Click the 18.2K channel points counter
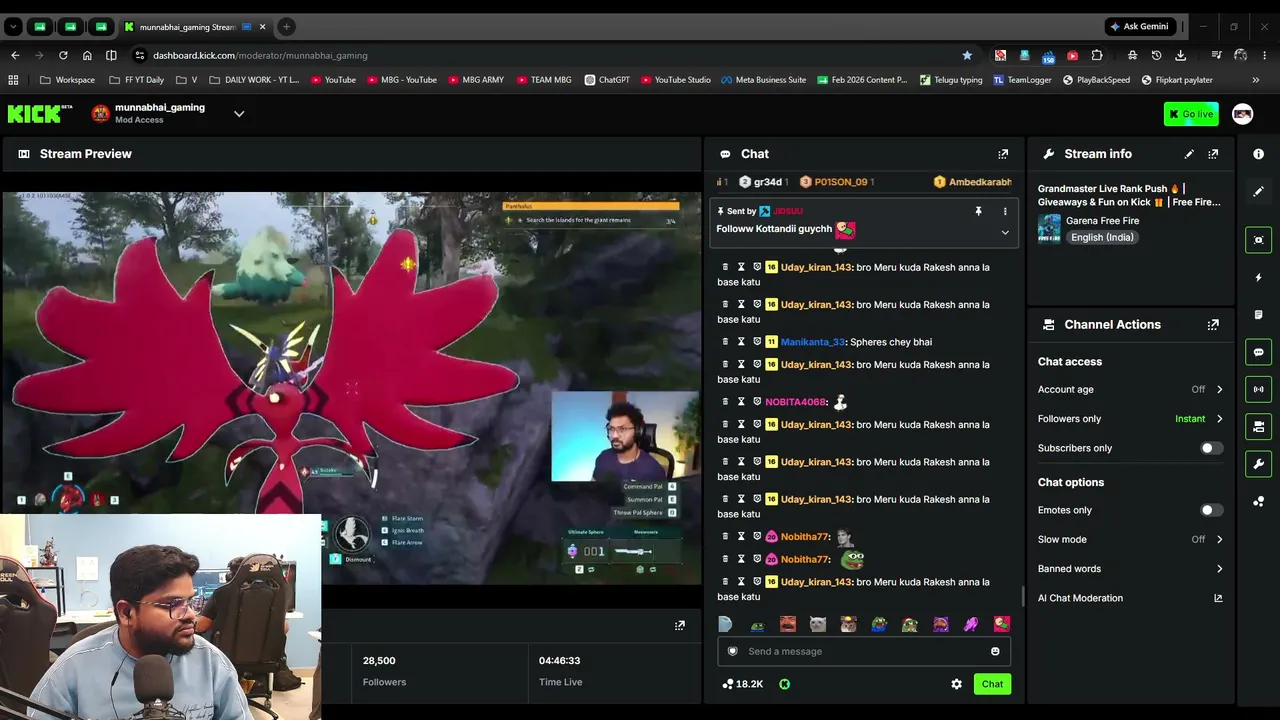Image resolution: width=1280 pixels, height=720 pixels. coord(742,684)
